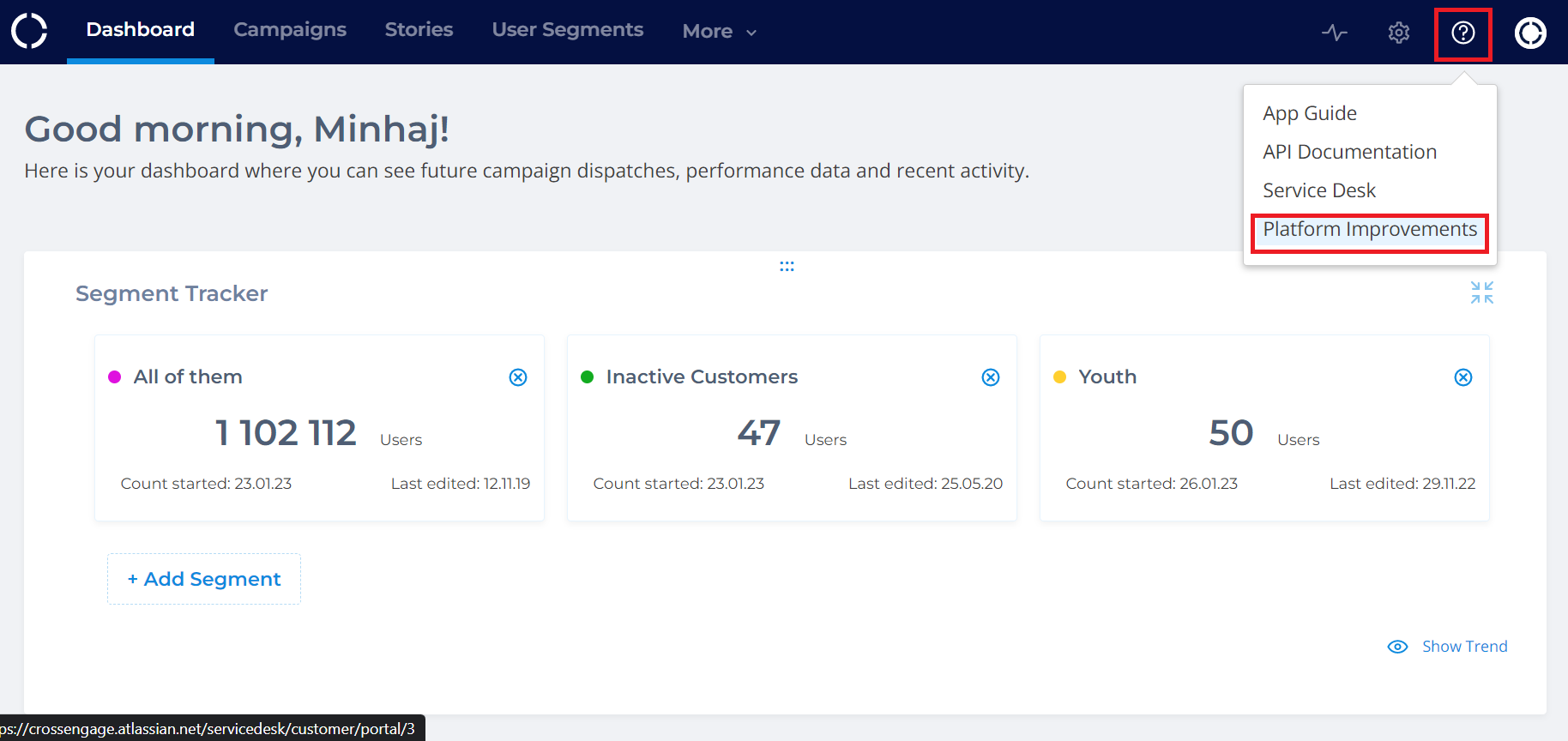Select App Guide from help menu
The width and height of the screenshot is (1568, 741).
point(1310,113)
